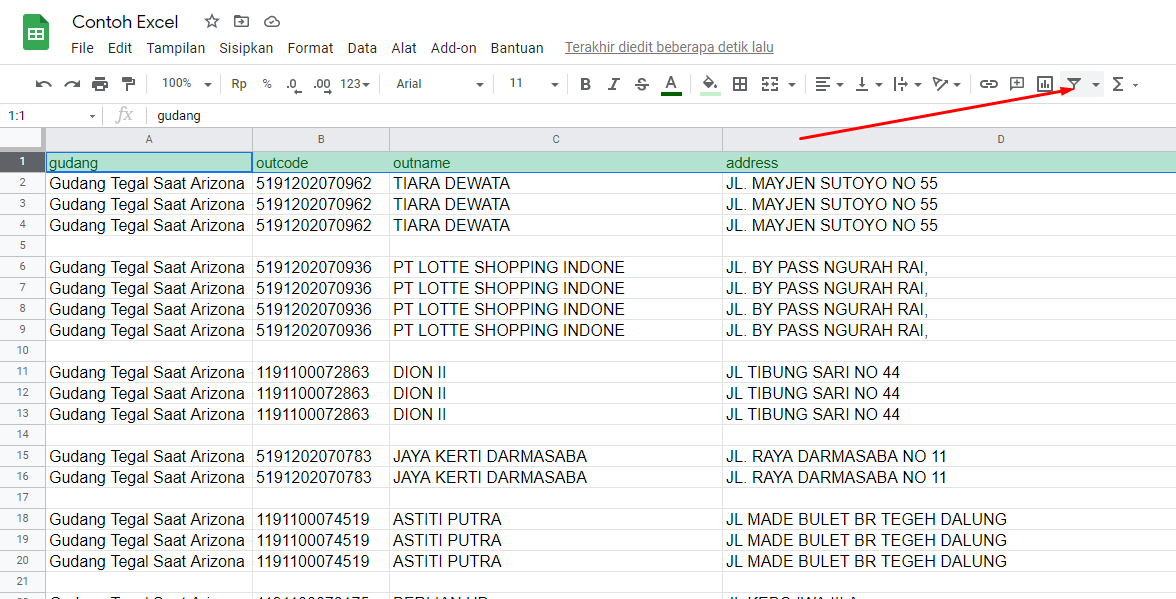Click the Insert comment icon

point(1017,84)
